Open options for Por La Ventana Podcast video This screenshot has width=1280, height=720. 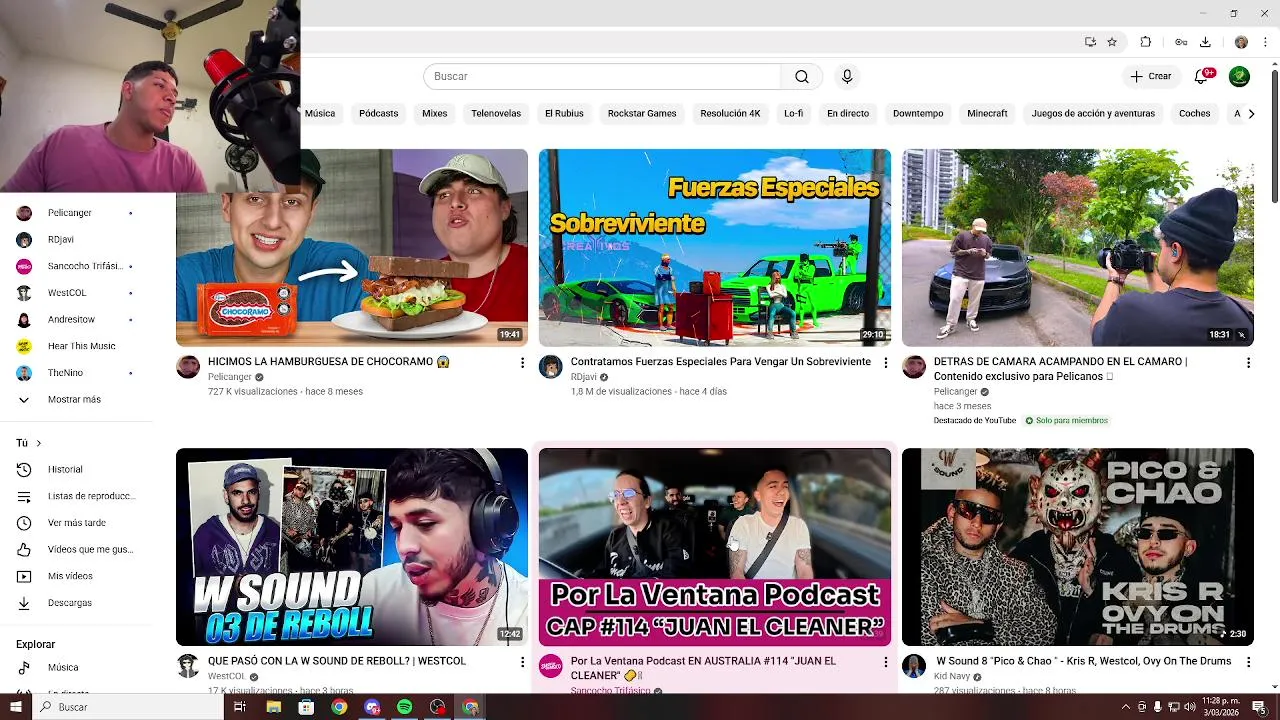coord(885,662)
